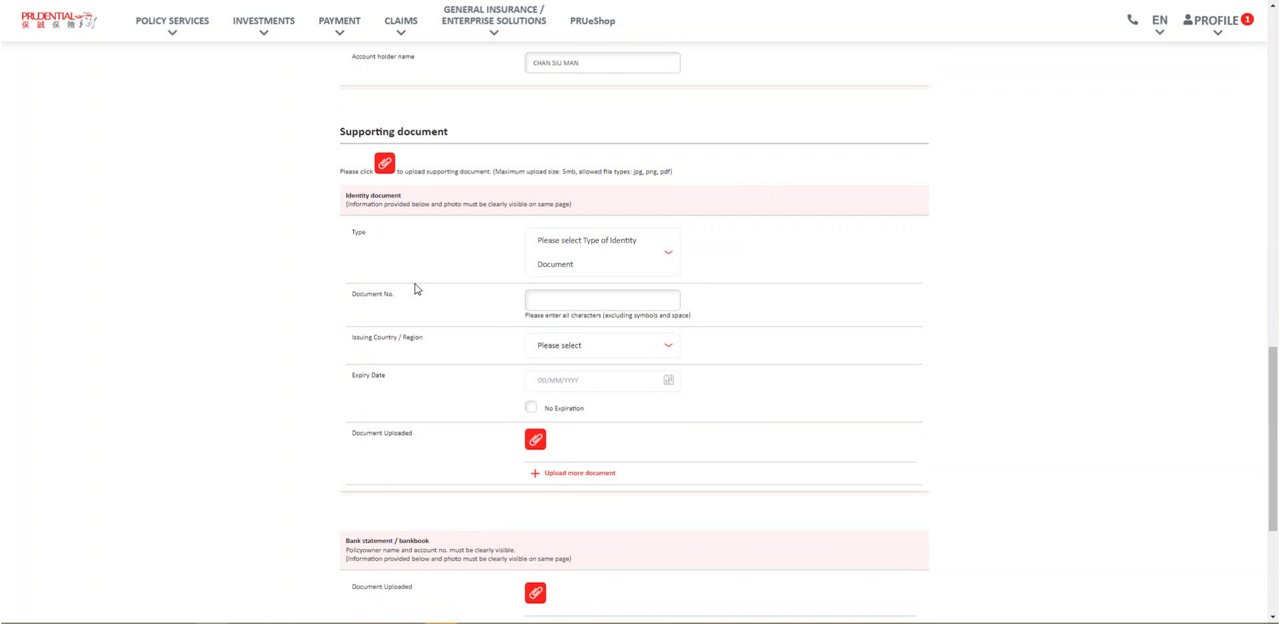The image size is (1280, 624).
Task: Tick the No Expiration checkbox
Action: (x=531, y=407)
